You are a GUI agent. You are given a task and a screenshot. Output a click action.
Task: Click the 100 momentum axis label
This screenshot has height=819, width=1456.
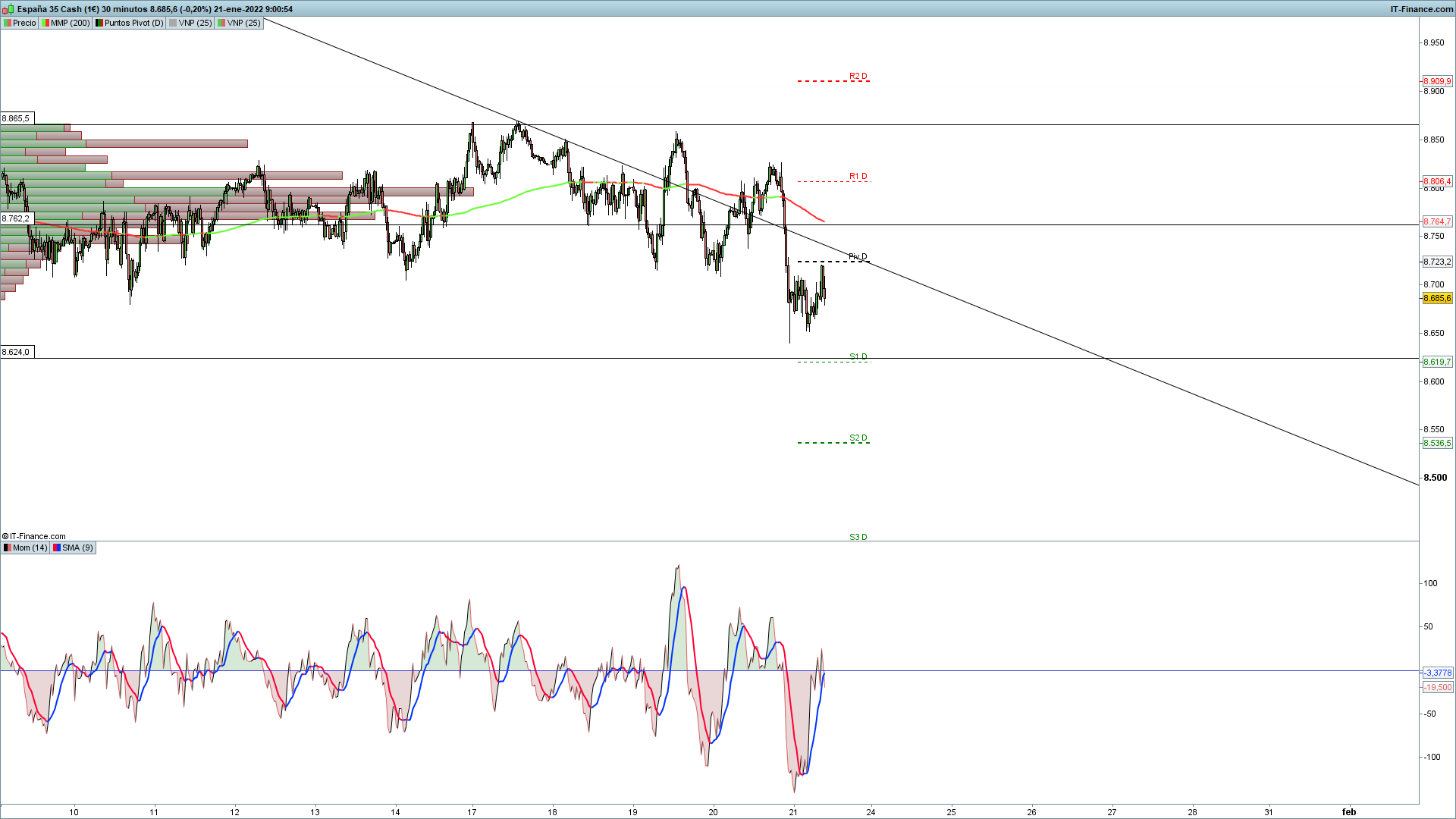click(x=1430, y=583)
